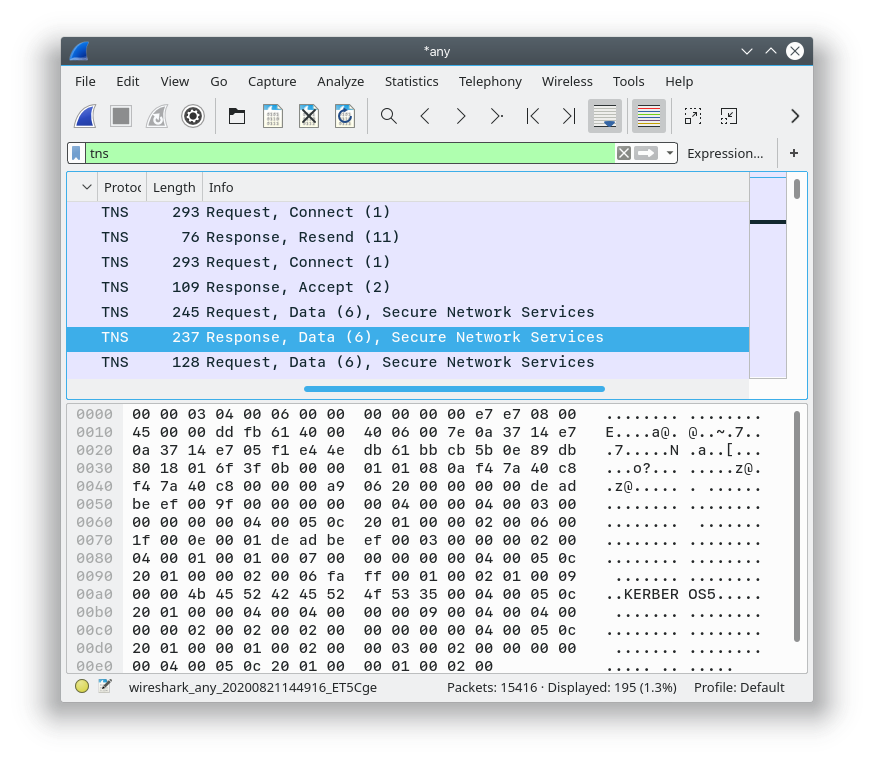Viewport: 874px width, 763px height.
Task: Open the Statistics menu
Action: (x=411, y=81)
